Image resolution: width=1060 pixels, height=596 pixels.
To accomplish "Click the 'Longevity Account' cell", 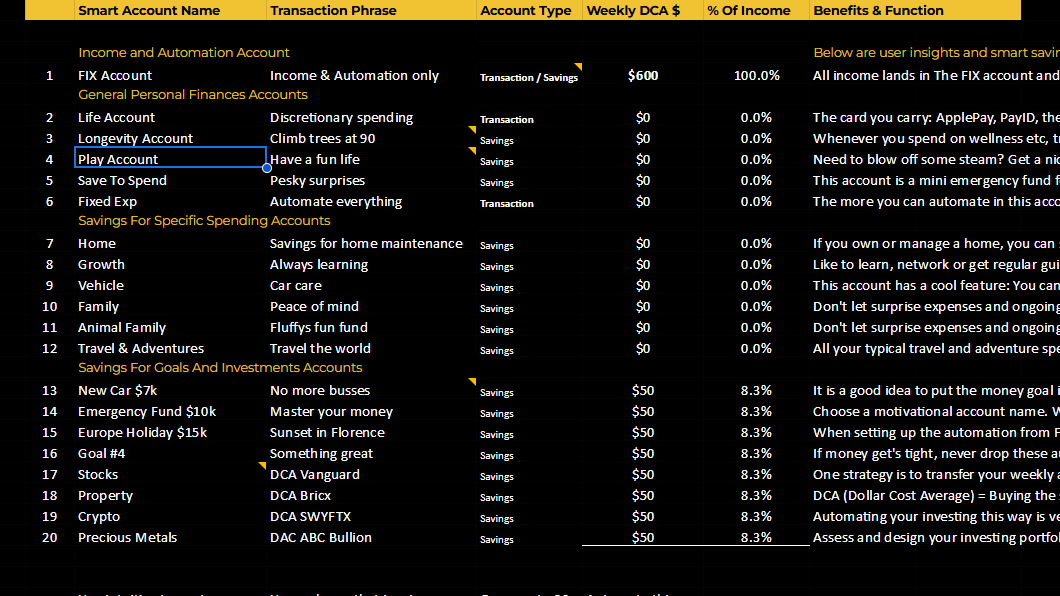I will click(170, 139).
